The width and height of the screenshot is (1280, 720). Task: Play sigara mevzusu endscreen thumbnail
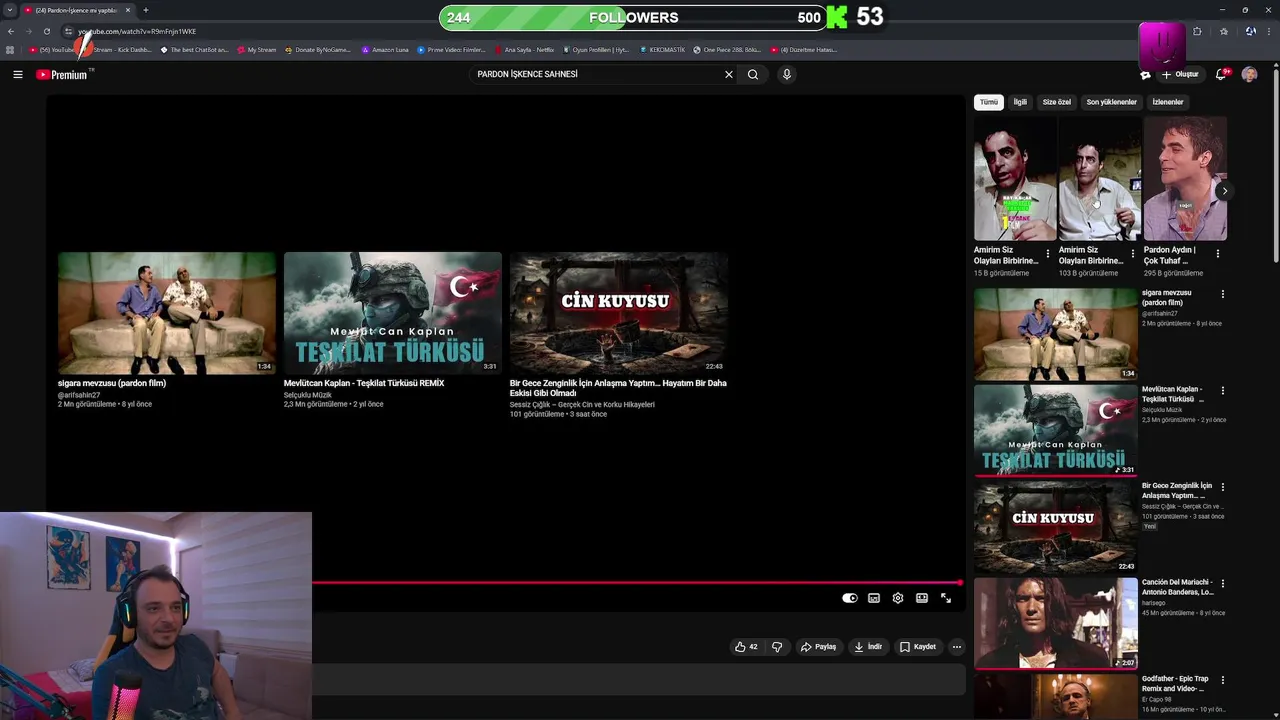[167, 313]
